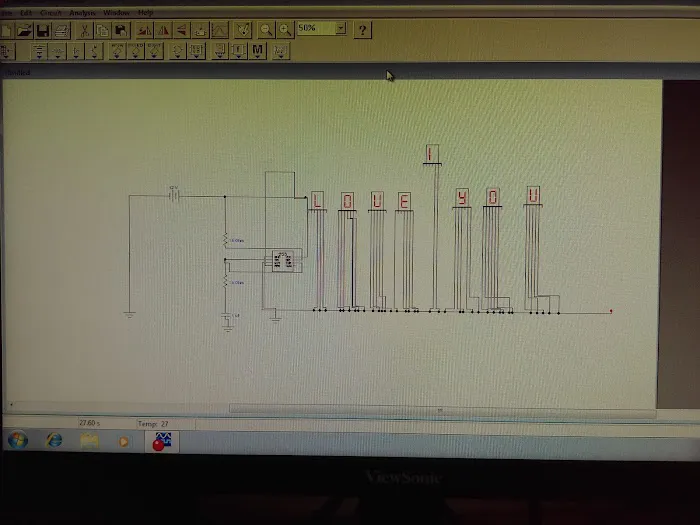The image size is (700, 525).
Task: Display the analysis graphs window
Action: [219, 30]
